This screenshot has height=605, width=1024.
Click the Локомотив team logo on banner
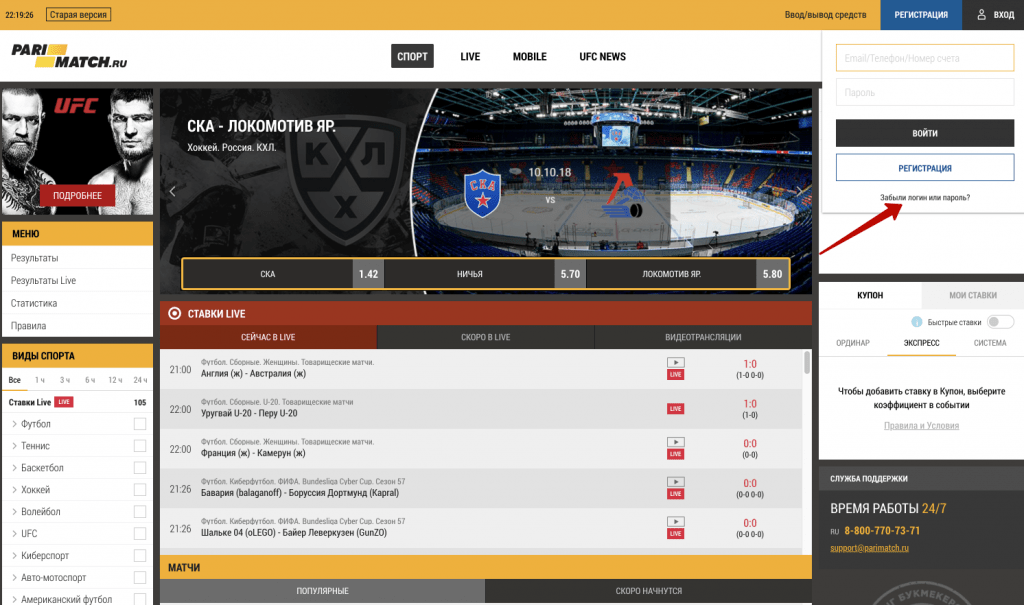621,195
